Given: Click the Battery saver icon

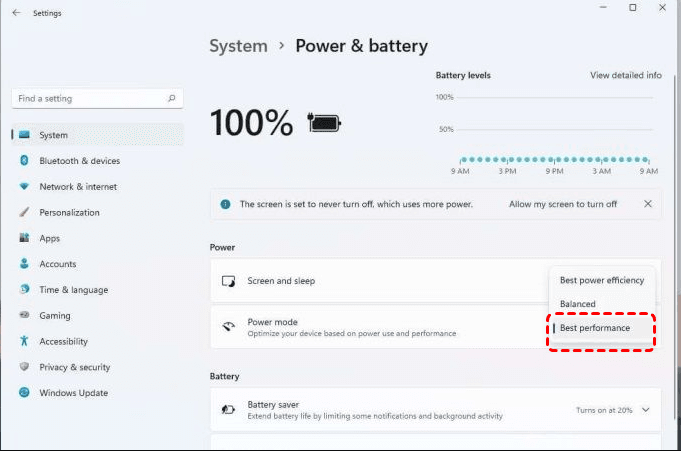Looking at the screenshot, I should pos(228,410).
